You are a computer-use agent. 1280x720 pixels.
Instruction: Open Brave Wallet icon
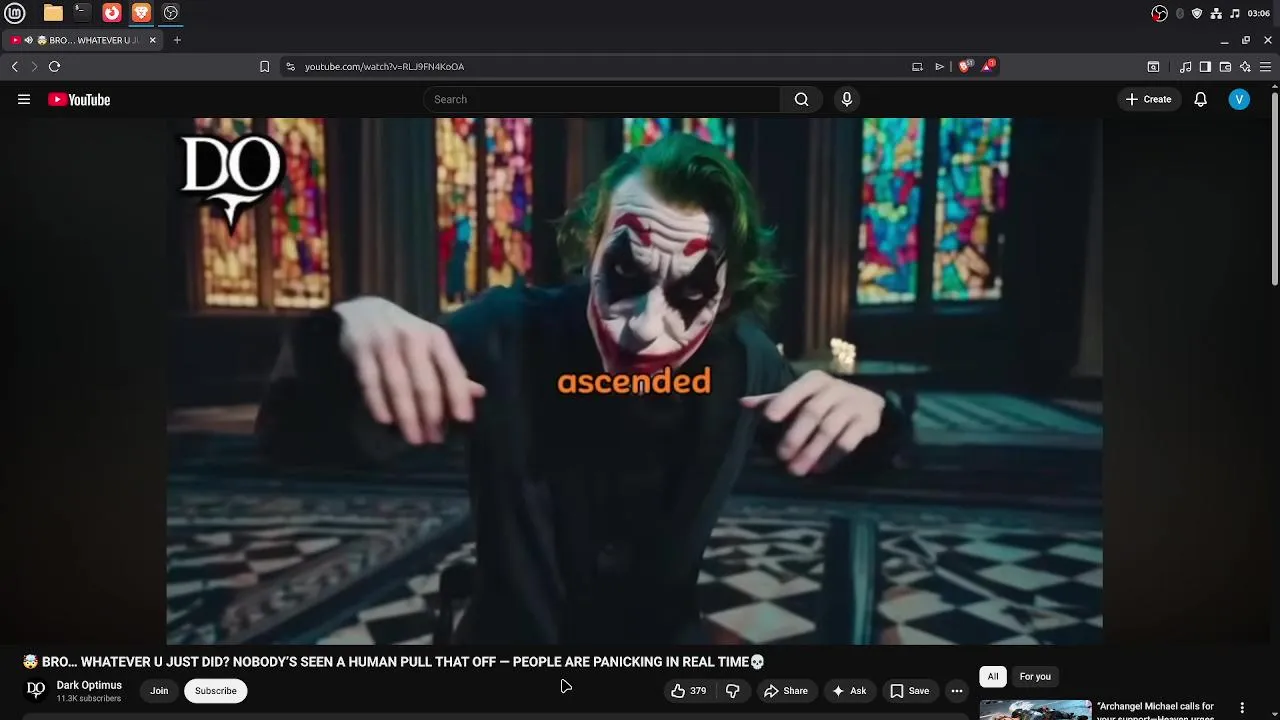(x=1225, y=67)
